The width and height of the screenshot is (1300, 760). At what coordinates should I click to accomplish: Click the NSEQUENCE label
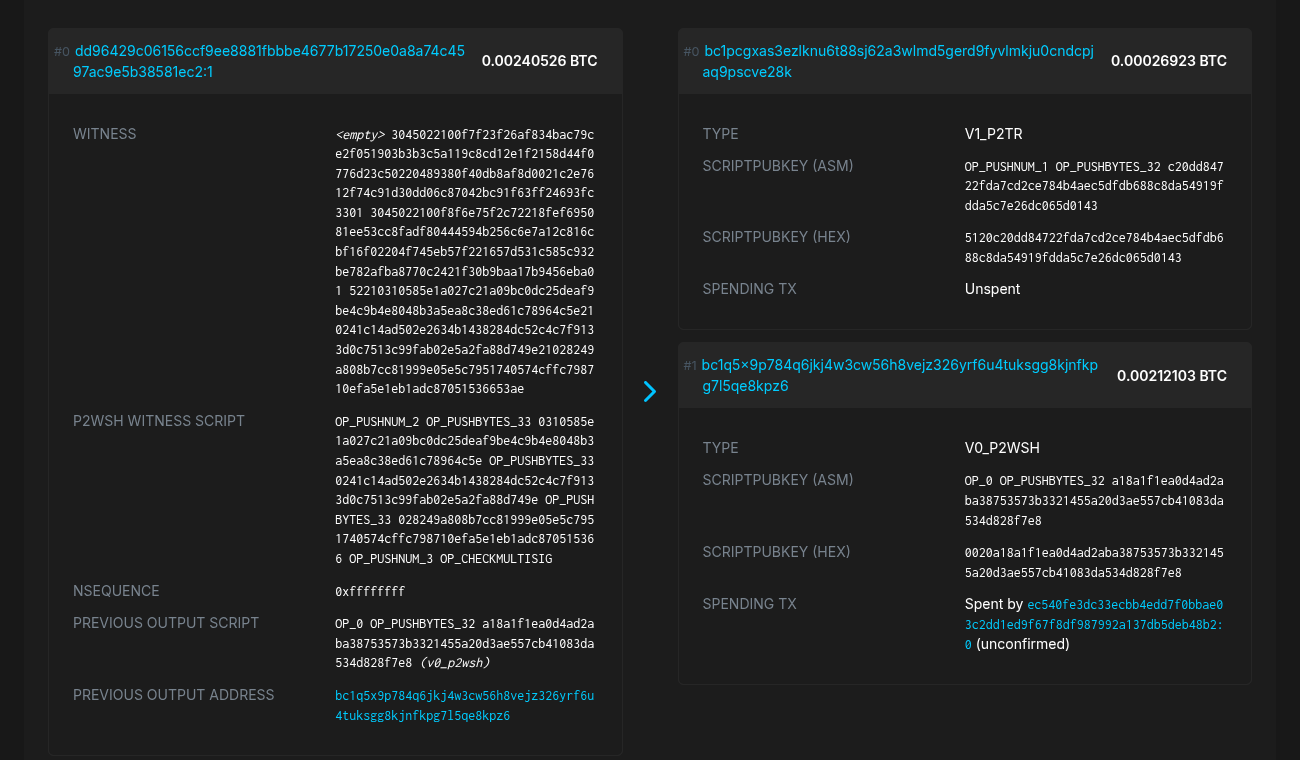(x=116, y=591)
